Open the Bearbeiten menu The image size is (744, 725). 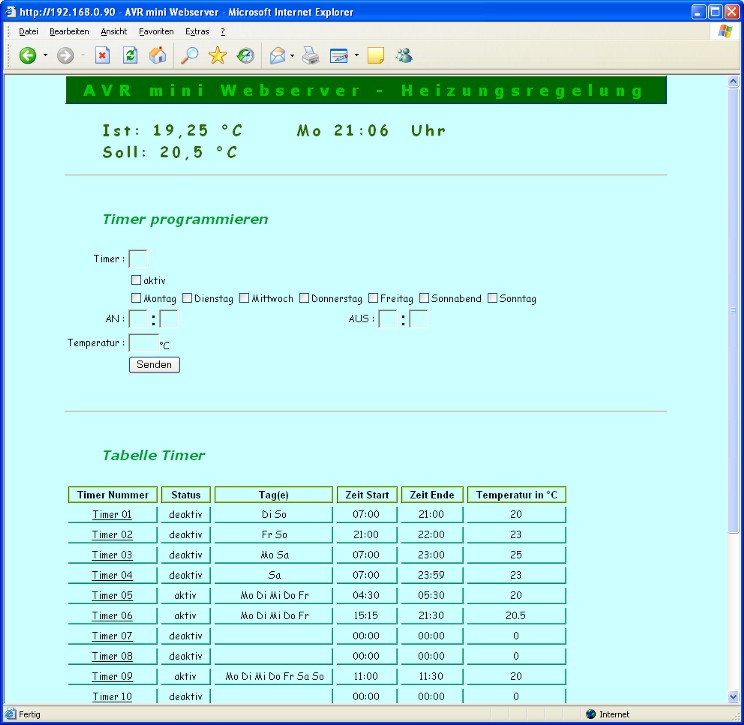coord(69,32)
